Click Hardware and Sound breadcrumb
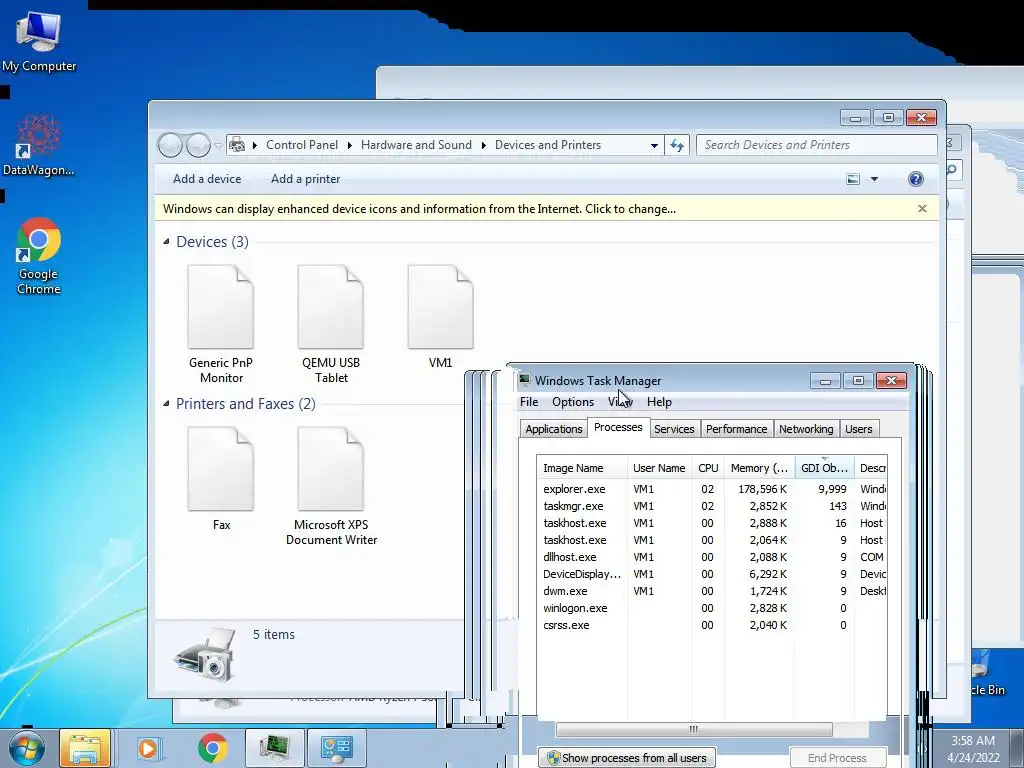The height and width of the screenshot is (768, 1024). [416, 145]
